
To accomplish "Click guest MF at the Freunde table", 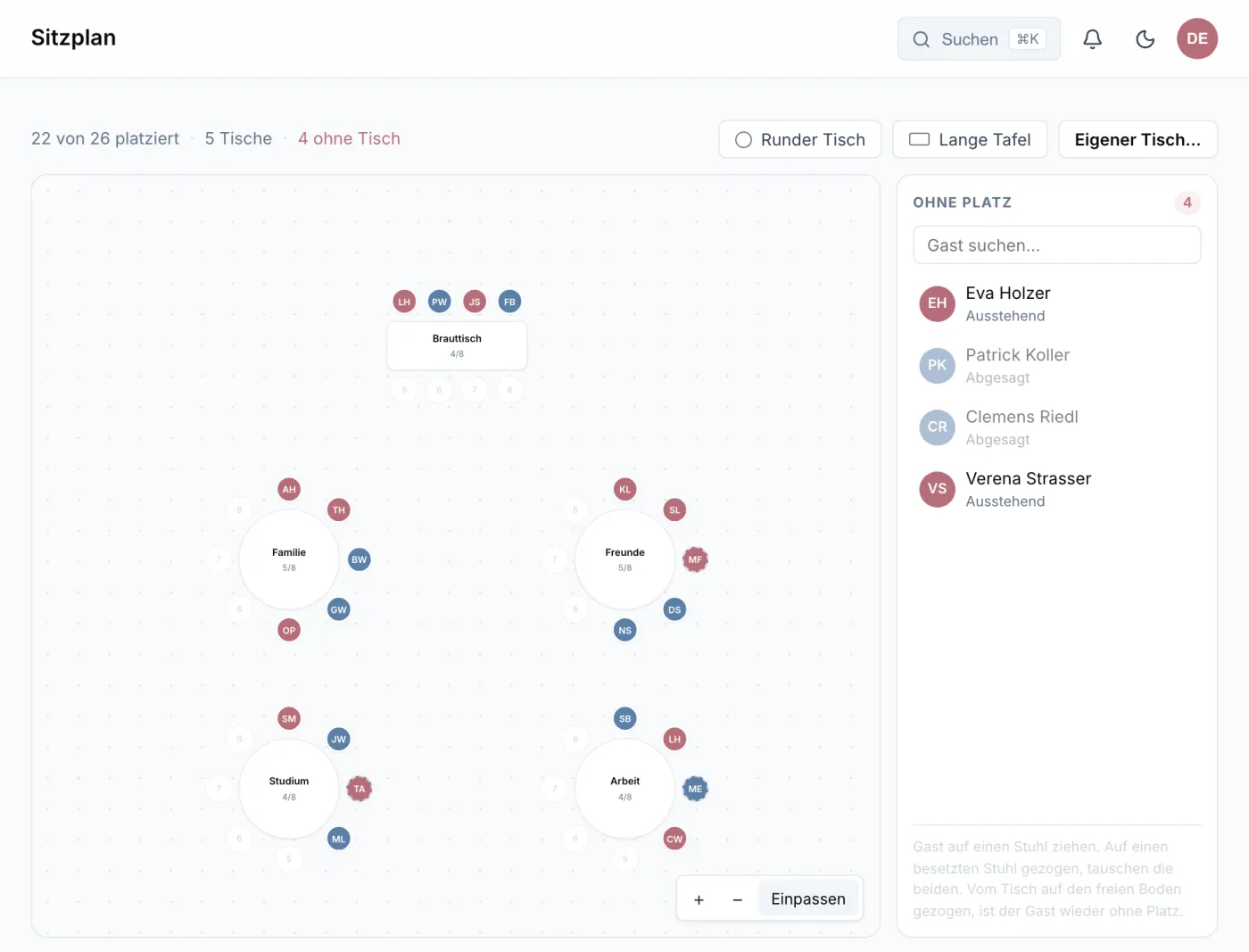I will pos(696,559).
